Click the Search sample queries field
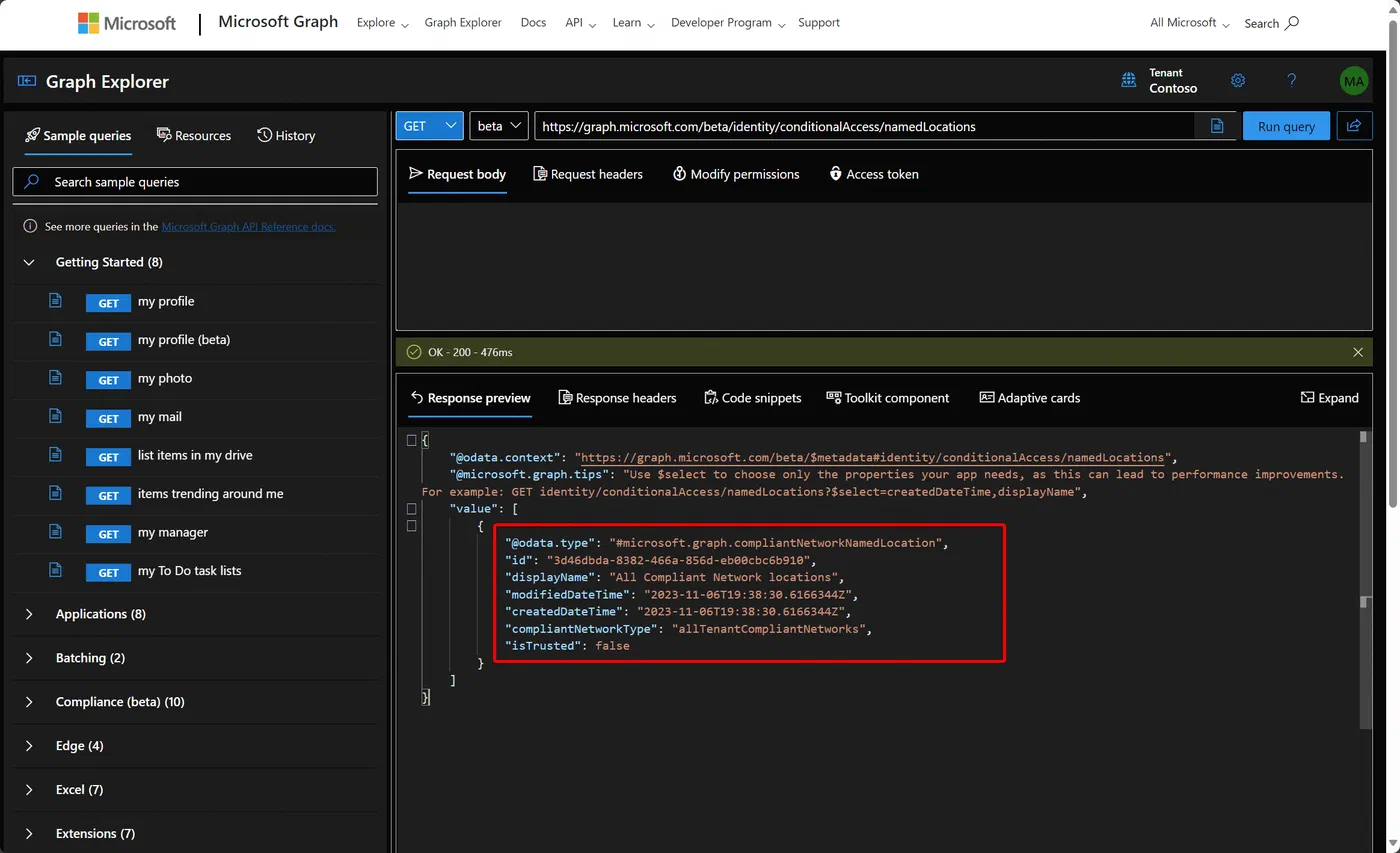The image size is (1400, 853). pyautogui.click(x=195, y=182)
